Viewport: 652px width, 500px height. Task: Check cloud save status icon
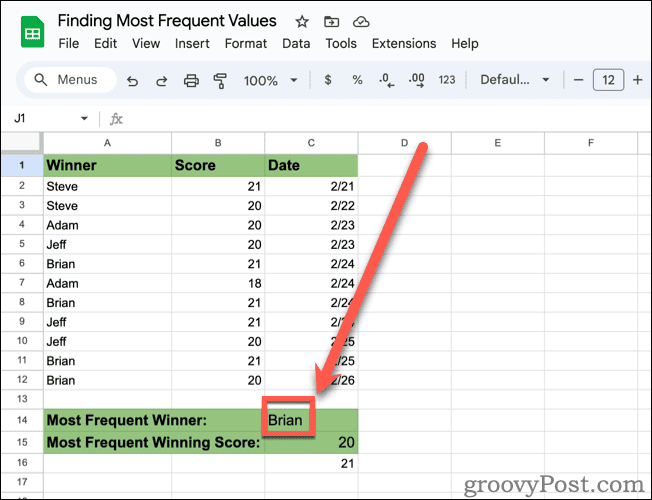(361, 22)
